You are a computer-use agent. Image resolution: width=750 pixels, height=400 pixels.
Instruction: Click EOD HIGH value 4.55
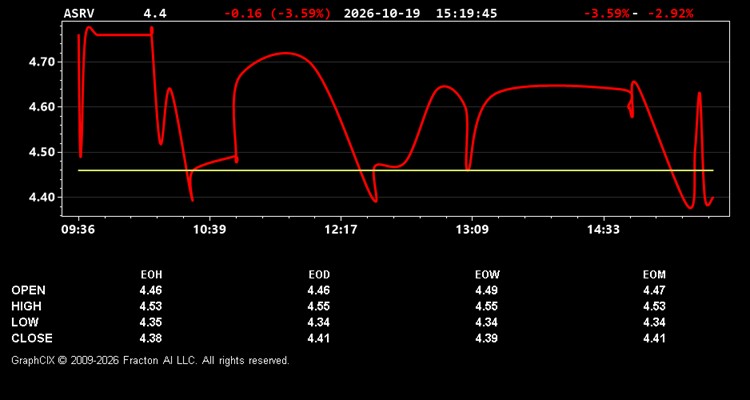coord(319,306)
